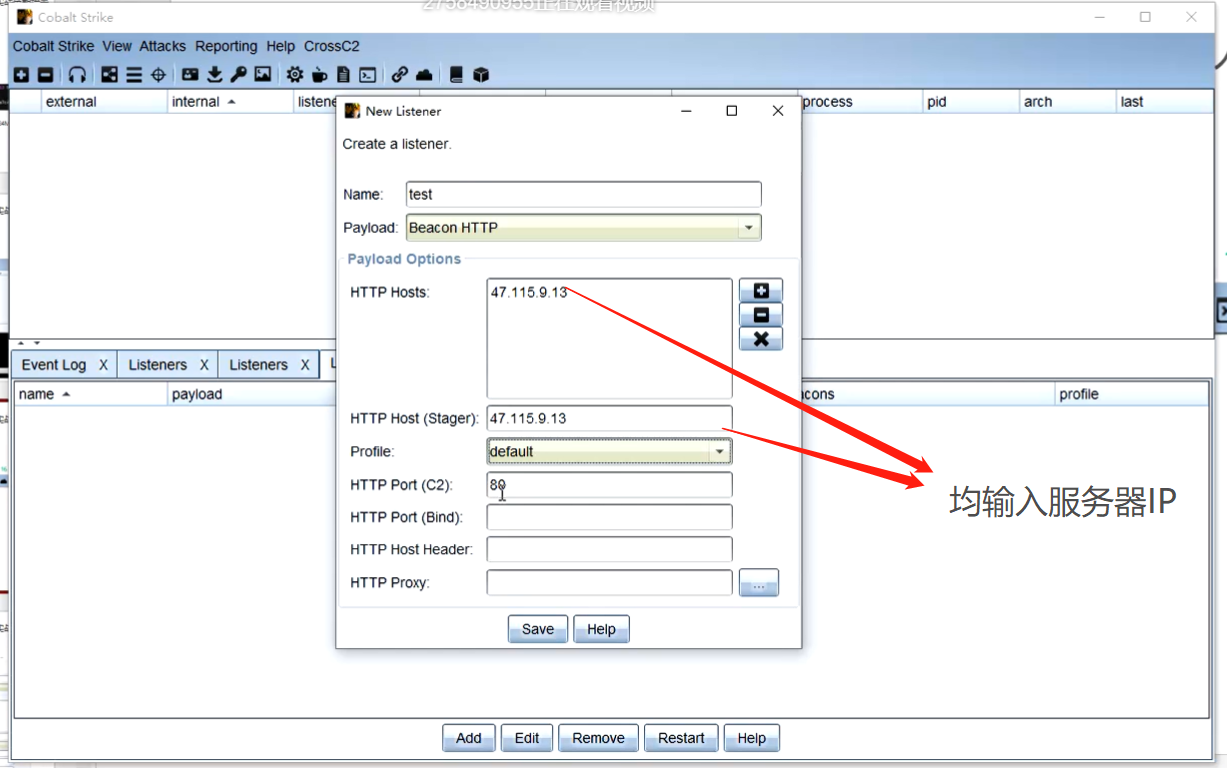Click the document icon for Office macro

click(x=343, y=75)
